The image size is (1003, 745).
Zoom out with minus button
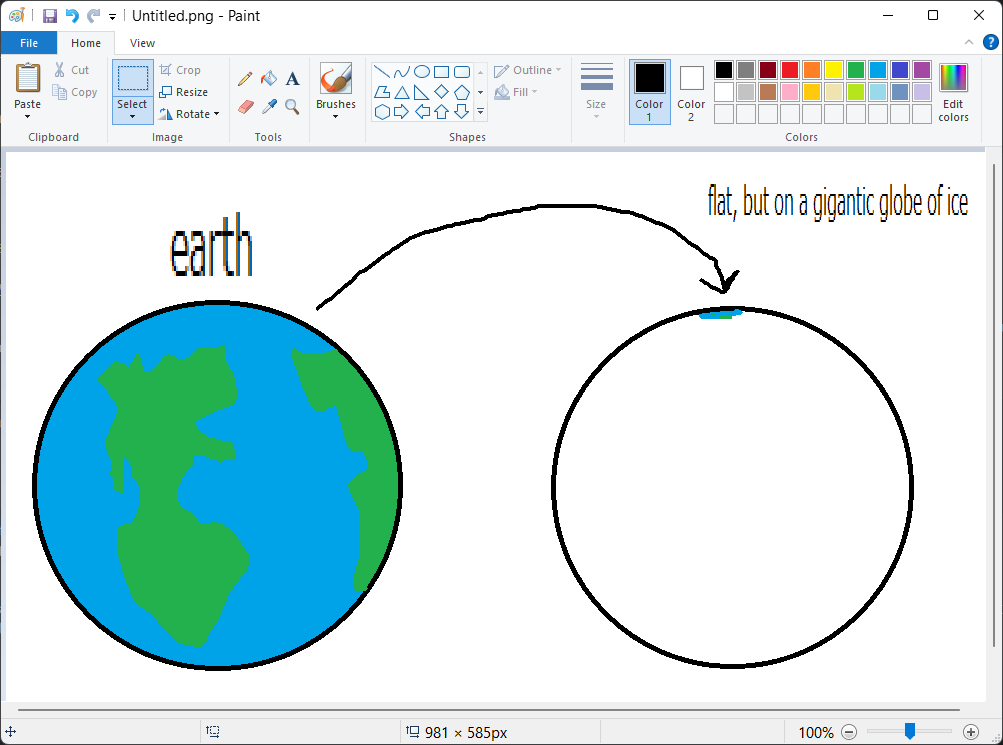(849, 732)
